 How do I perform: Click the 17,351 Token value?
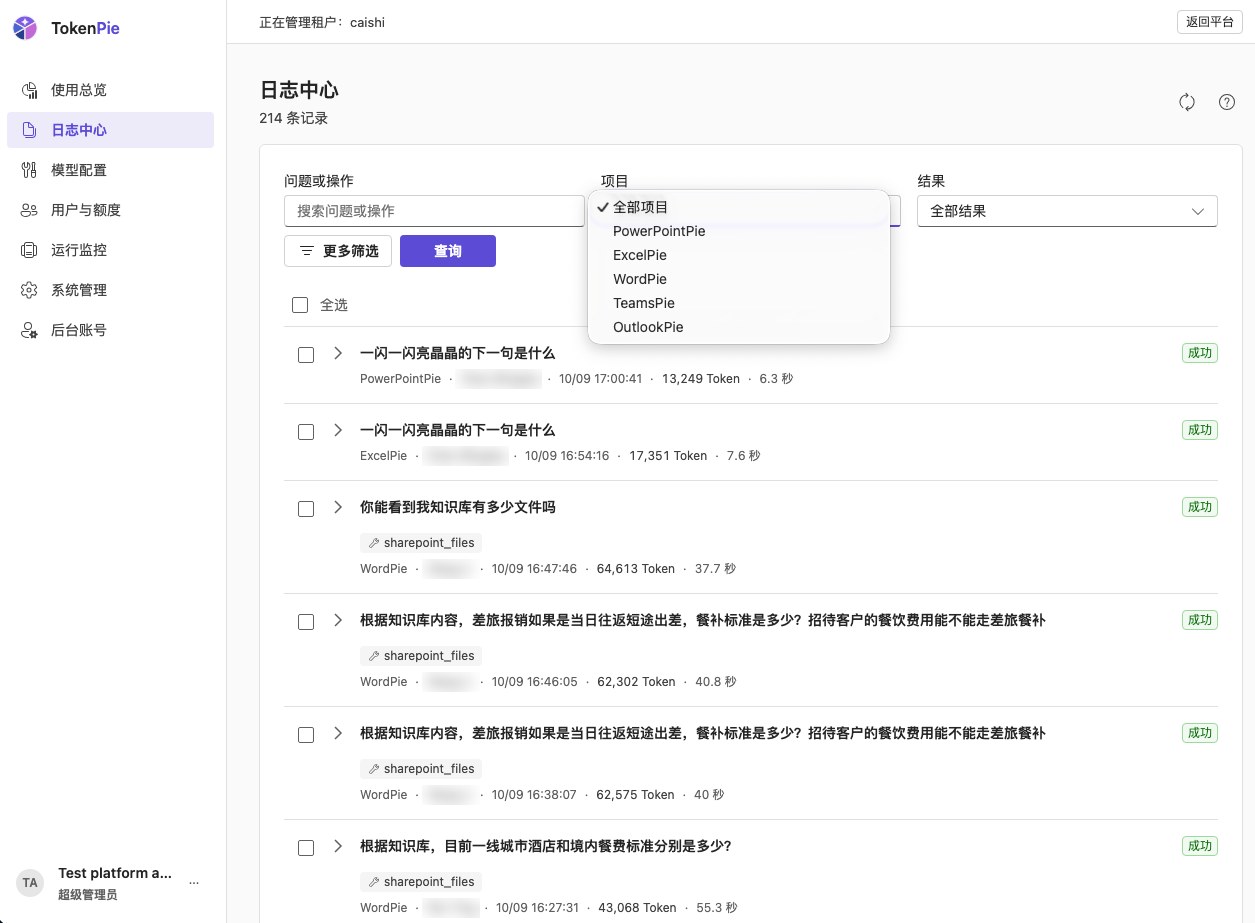point(668,456)
